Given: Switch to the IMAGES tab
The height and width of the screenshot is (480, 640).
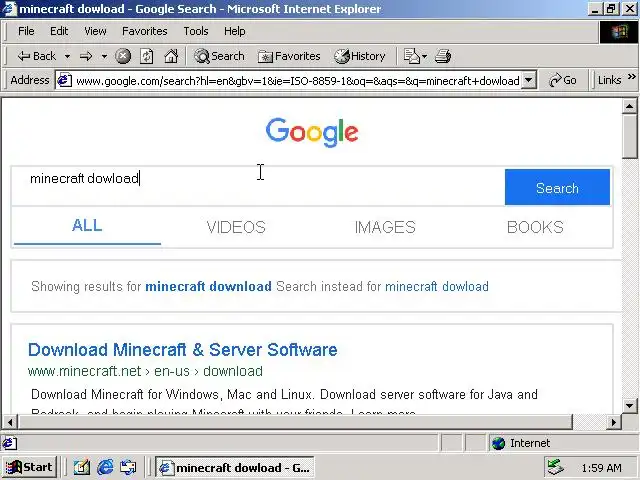Looking at the screenshot, I should pyautogui.click(x=385, y=227).
